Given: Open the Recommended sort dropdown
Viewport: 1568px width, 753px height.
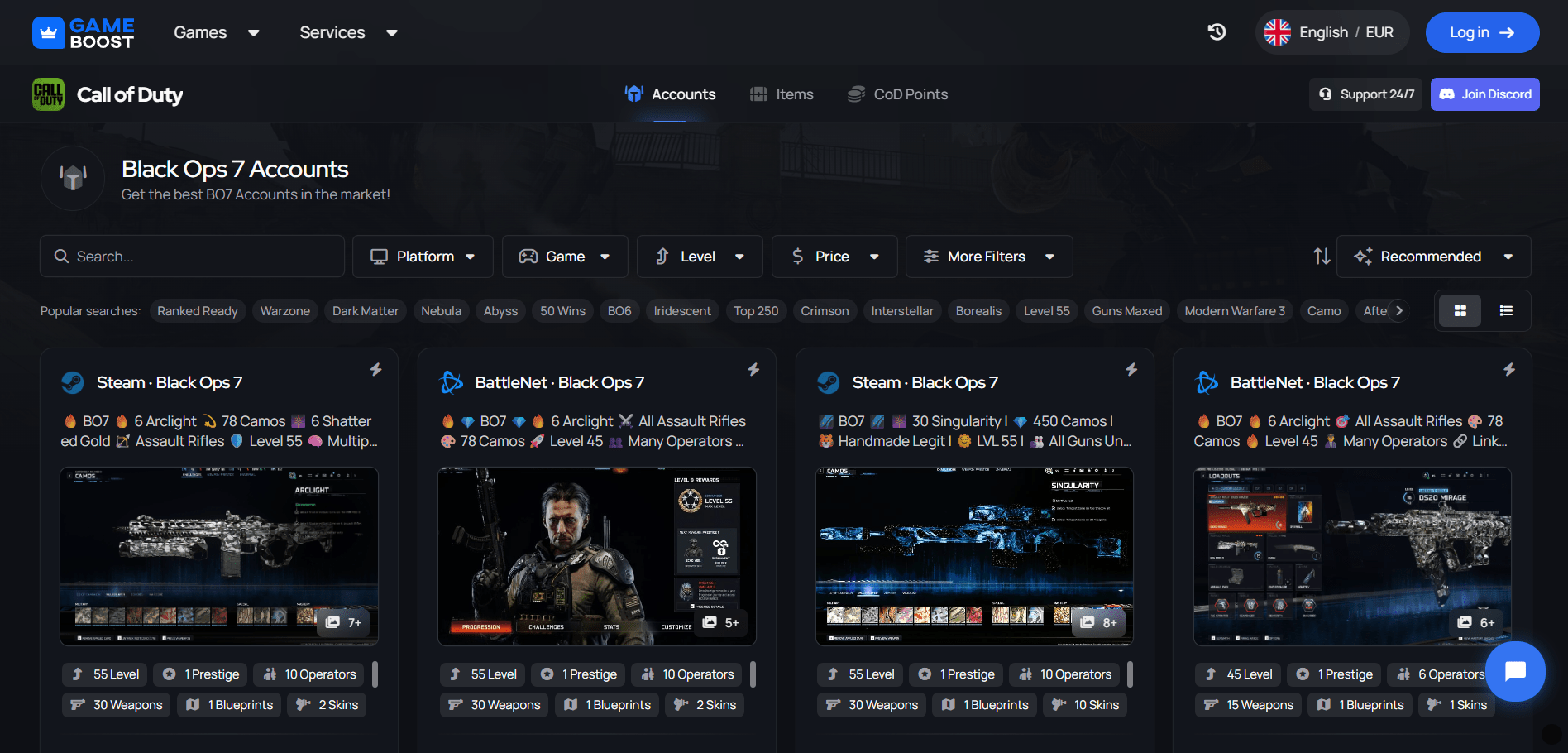Looking at the screenshot, I should [x=1433, y=257].
